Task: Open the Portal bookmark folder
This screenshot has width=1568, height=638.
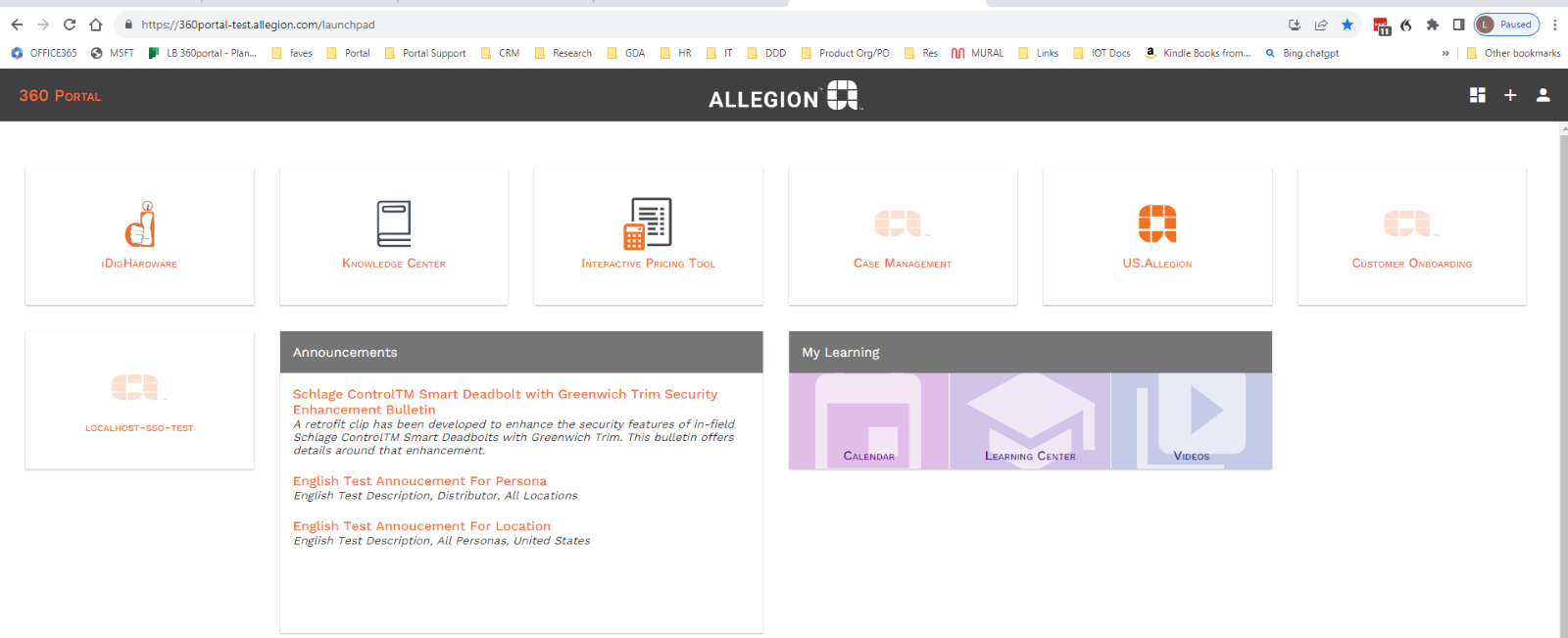Action: pyautogui.click(x=348, y=53)
